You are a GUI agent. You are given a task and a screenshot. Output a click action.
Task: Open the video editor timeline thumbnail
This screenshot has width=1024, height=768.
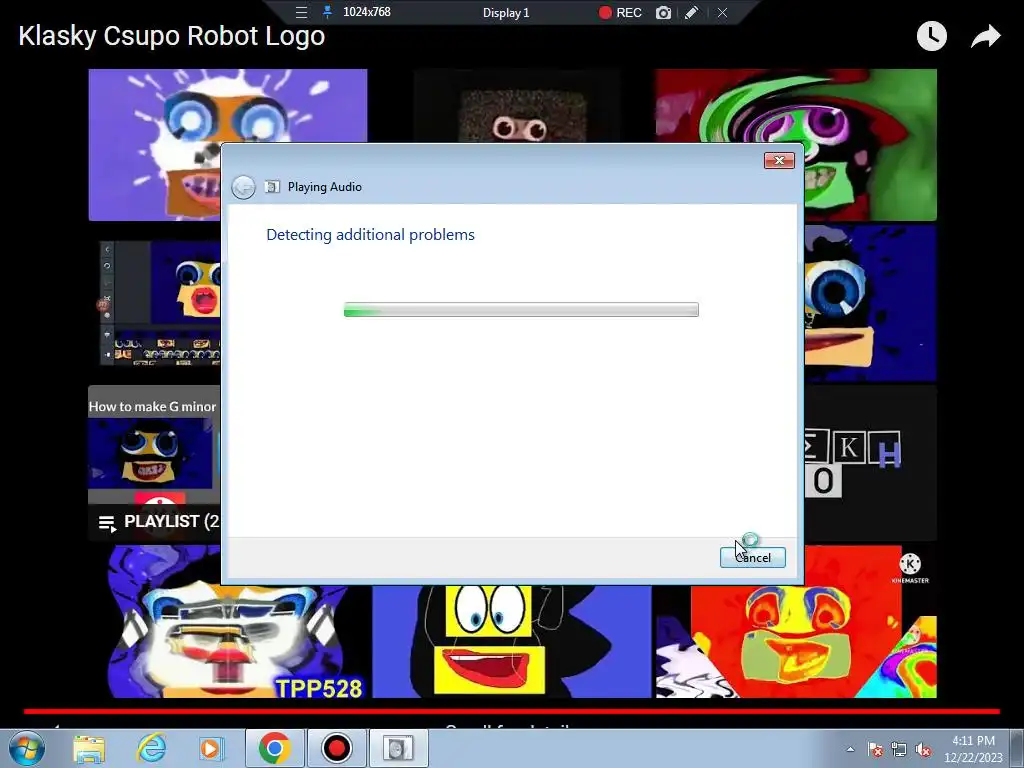[161, 303]
